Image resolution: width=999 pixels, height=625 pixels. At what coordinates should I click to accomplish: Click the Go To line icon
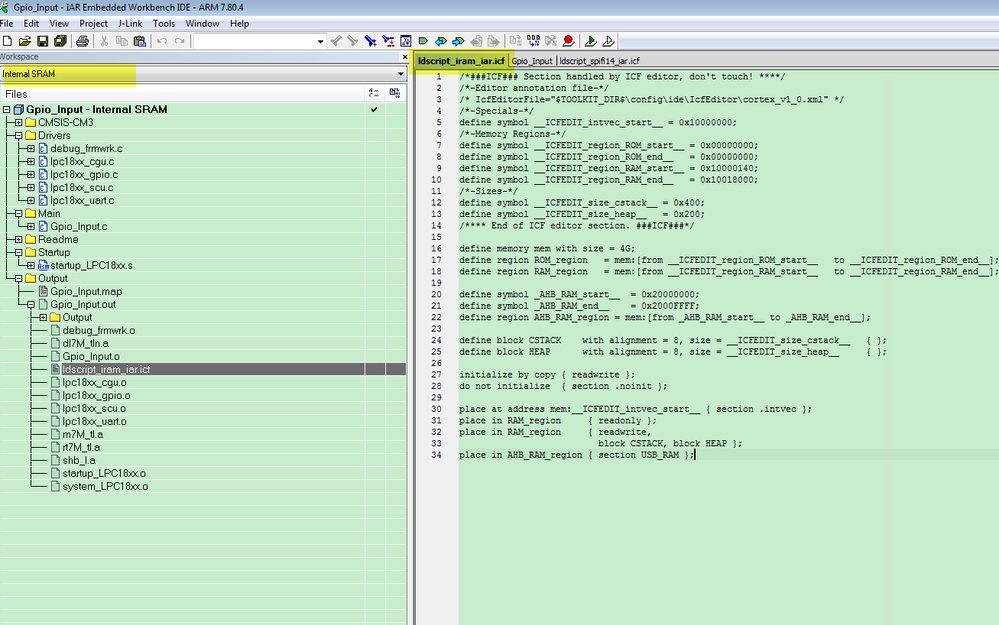tap(405, 41)
